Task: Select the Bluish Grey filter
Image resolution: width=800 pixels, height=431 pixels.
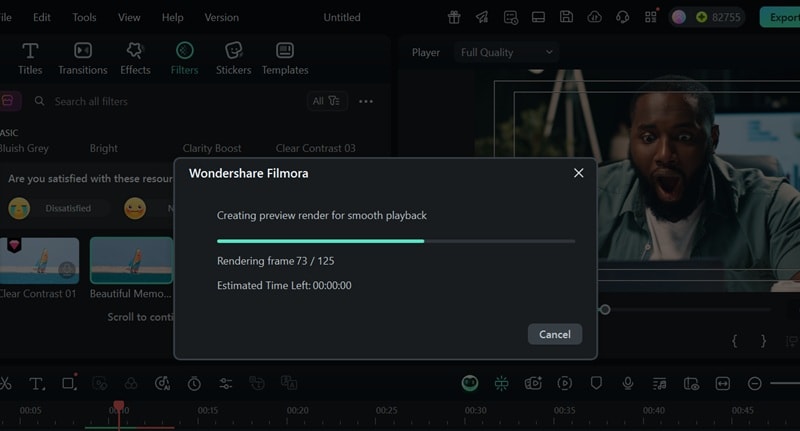Action: [23, 148]
